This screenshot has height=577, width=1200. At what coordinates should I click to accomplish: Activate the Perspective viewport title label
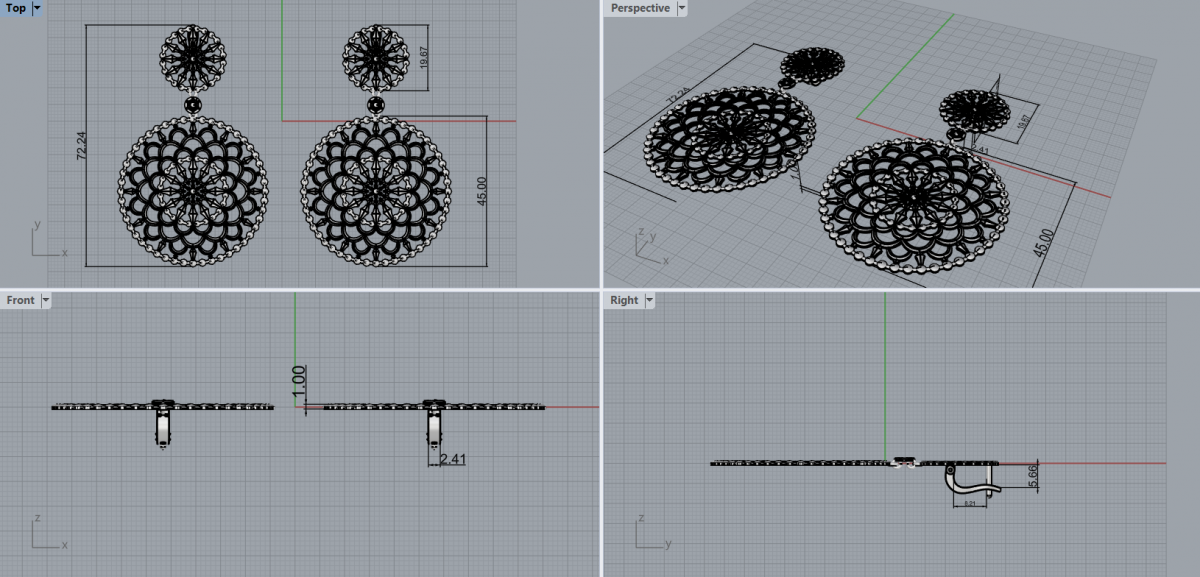tap(640, 7)
